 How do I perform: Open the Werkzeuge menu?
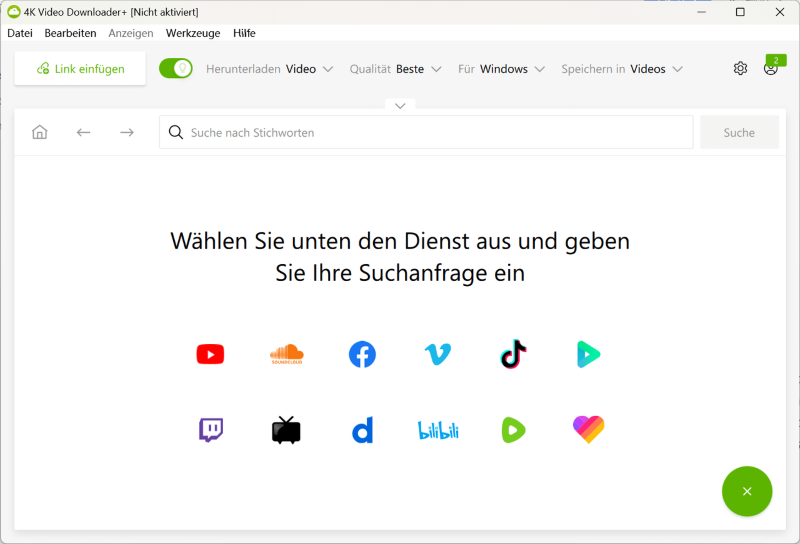click(x=193, y=33)
